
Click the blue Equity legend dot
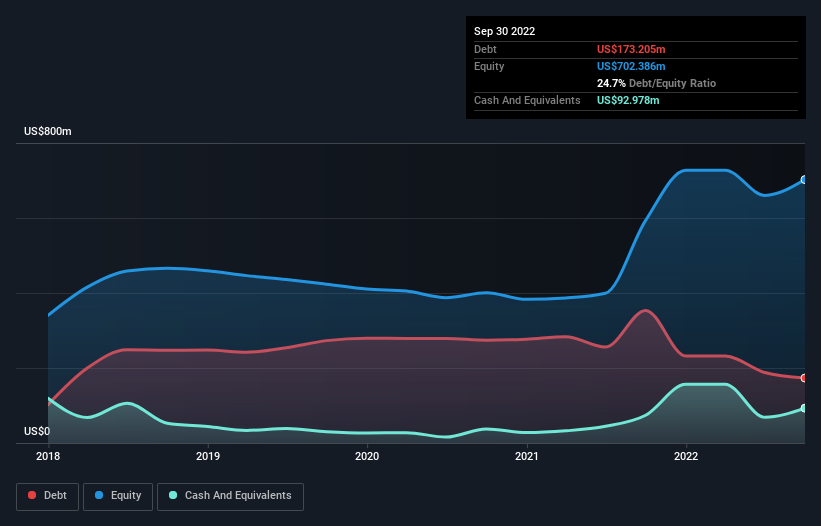click(x=99, y=495)
